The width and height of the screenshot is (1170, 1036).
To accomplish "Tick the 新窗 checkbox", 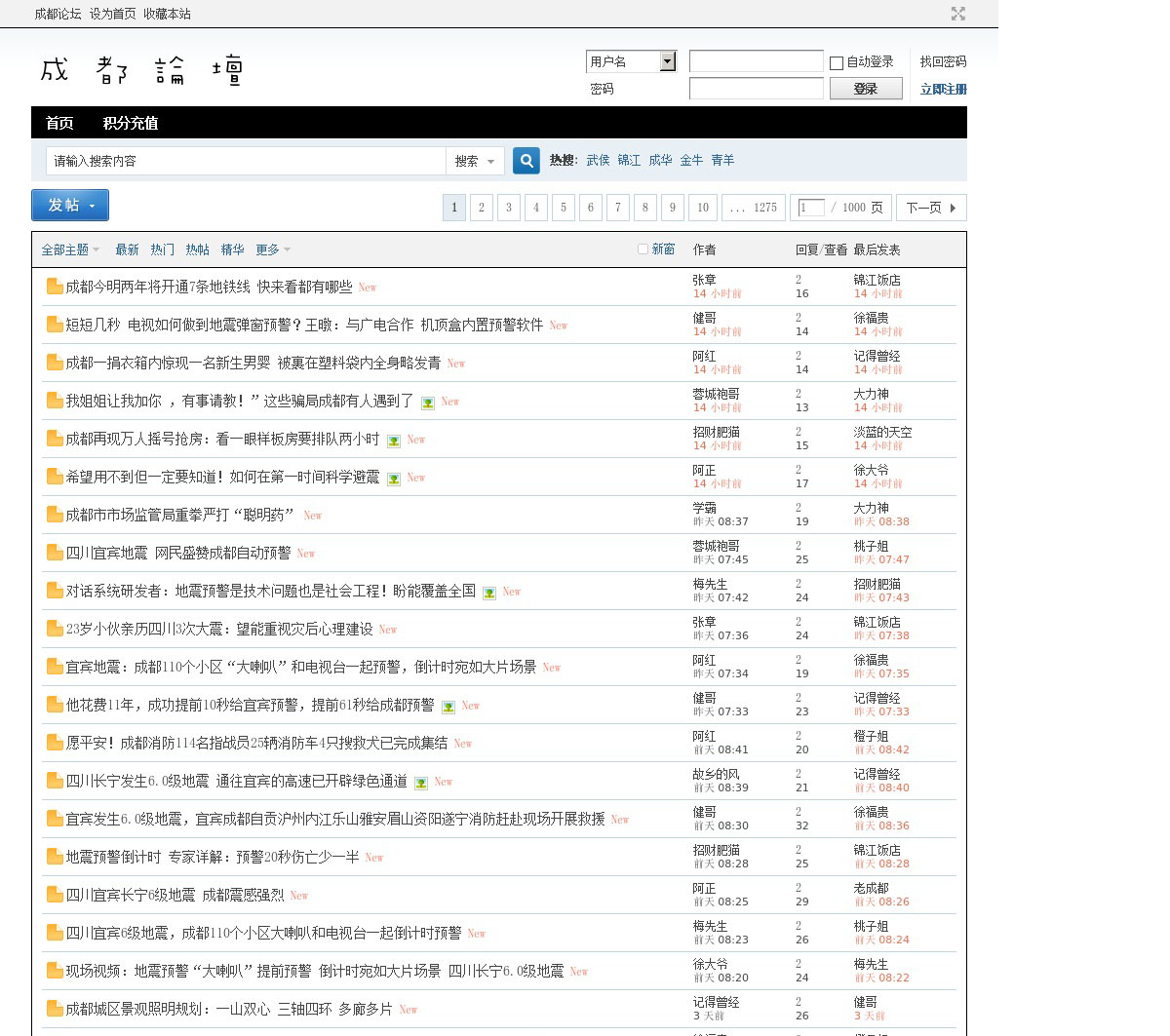I will [x=643, y=249].
